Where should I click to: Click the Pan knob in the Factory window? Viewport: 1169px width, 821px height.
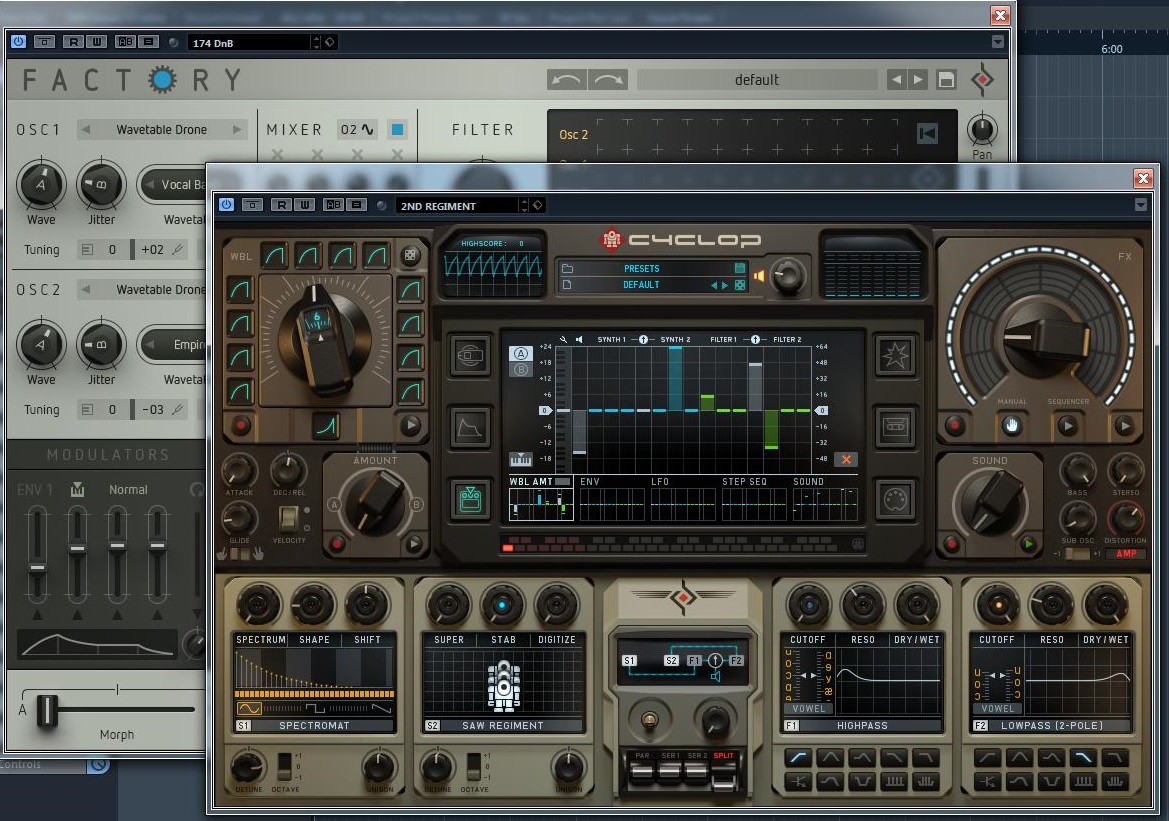(x=982, y=130)
